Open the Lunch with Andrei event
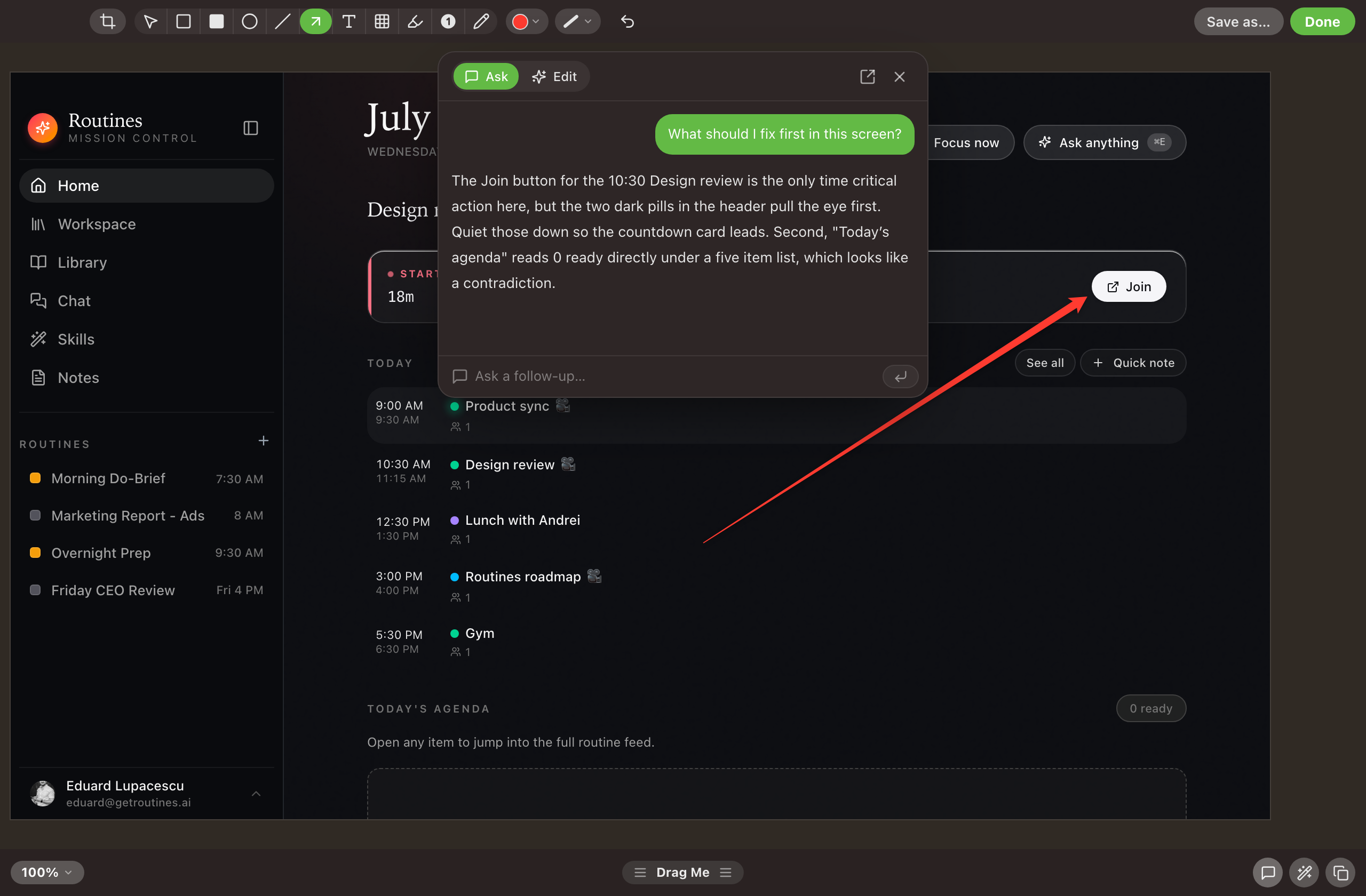Image resolution: width=1366 pixels, height=896 pixels. click(776, 529)
